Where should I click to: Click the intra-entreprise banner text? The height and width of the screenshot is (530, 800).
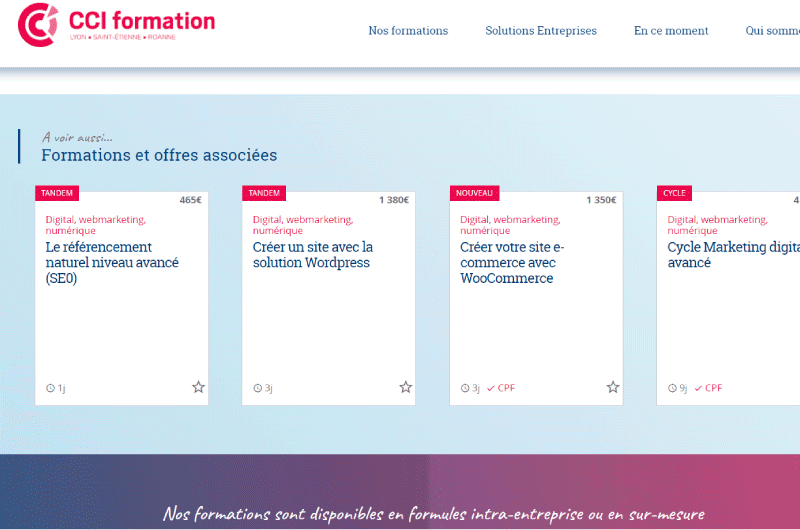click(x=434, y=514)
